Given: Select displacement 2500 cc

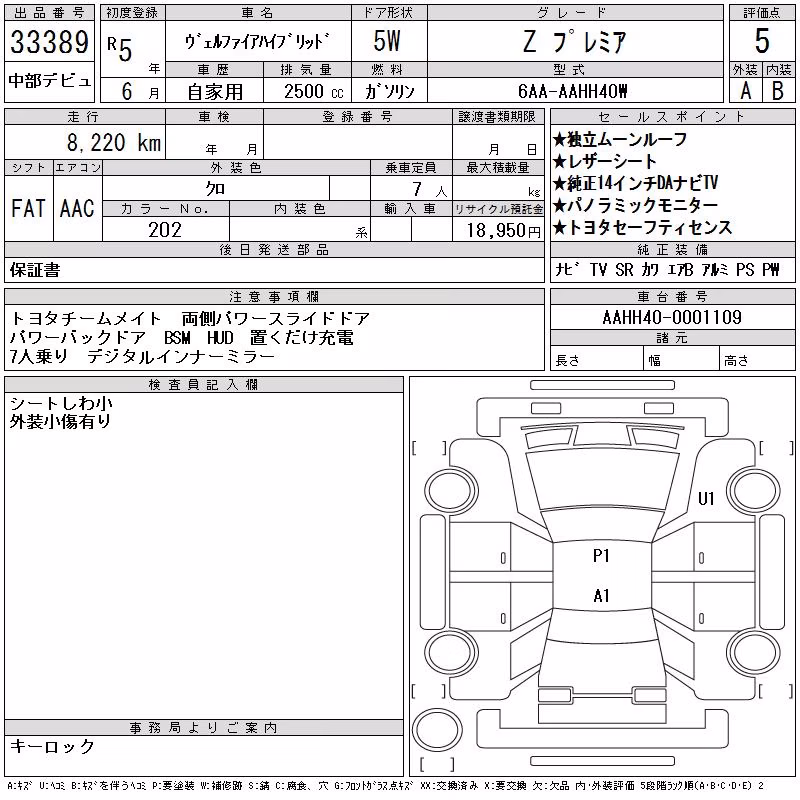Looking at the screenshot, I should click(x=313, y=92).
